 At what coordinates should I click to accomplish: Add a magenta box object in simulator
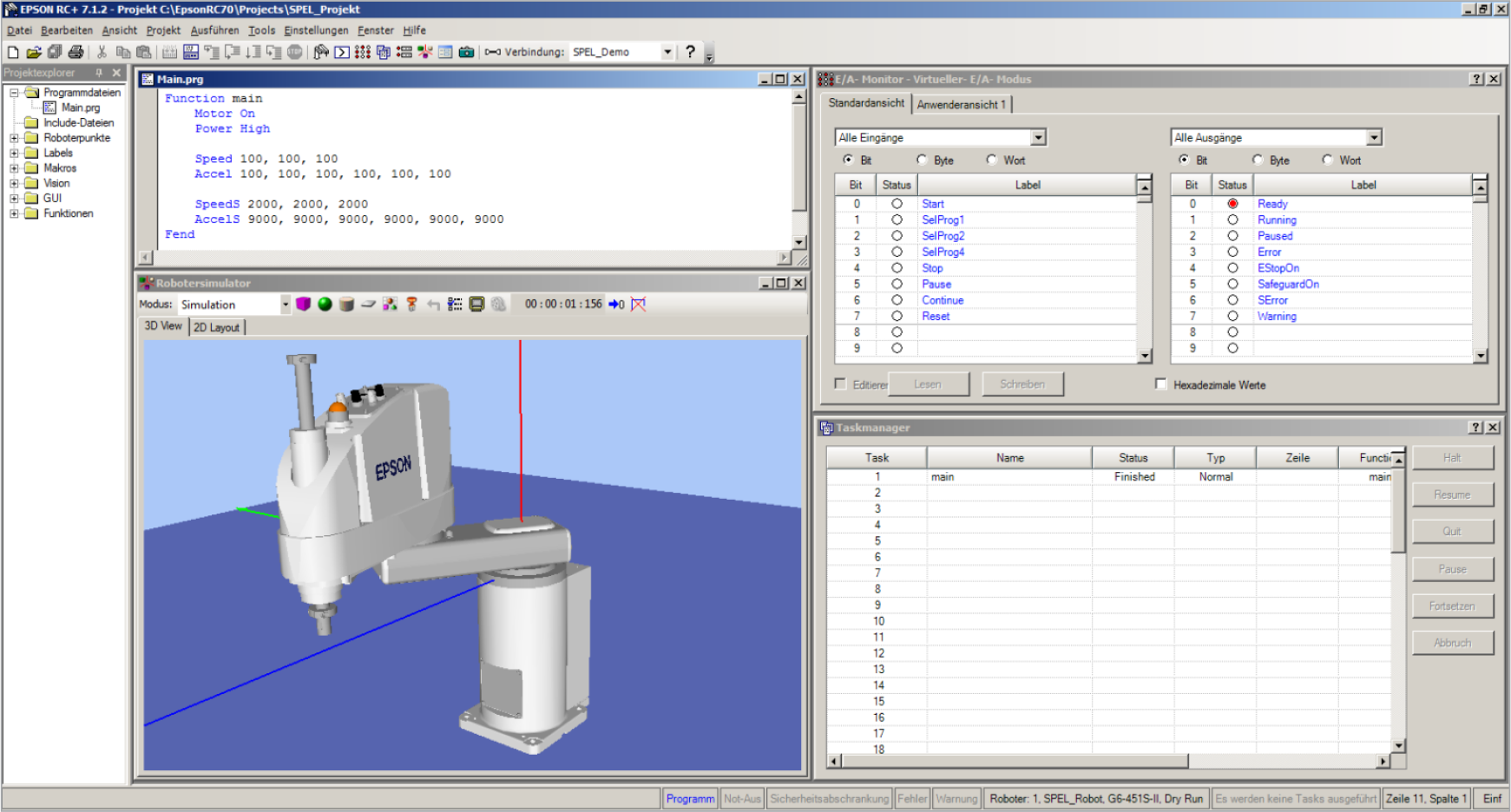click(303, 304)
